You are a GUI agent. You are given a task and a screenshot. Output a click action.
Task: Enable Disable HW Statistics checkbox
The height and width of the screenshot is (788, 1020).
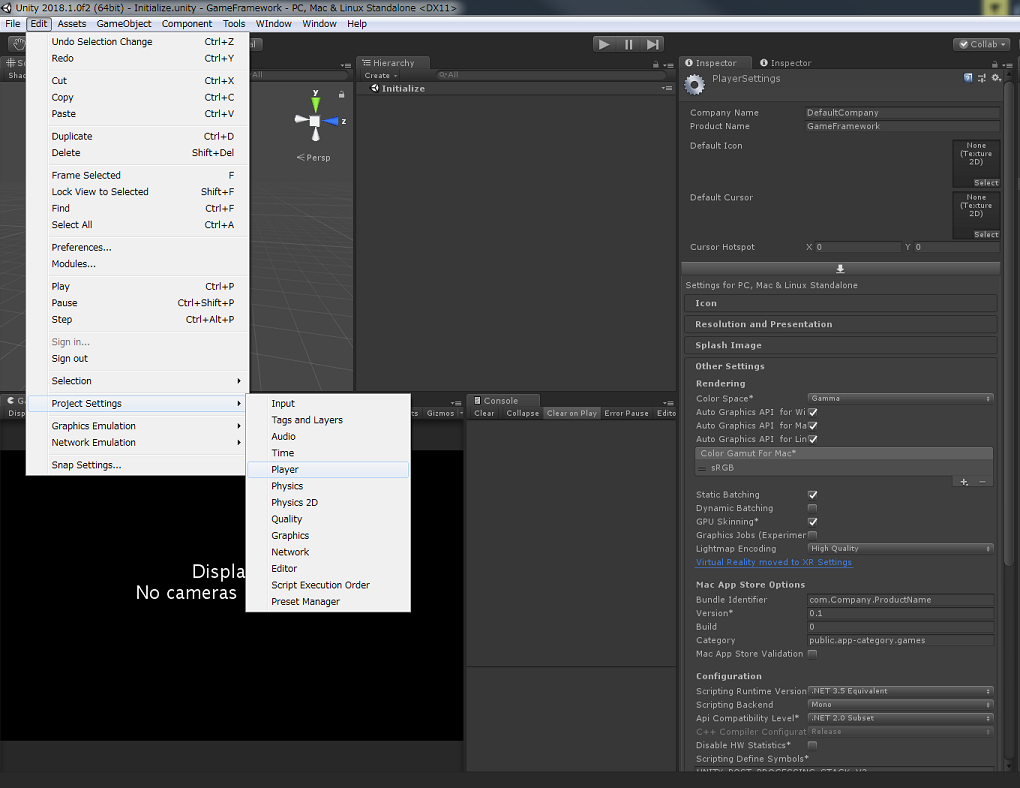pos(812,745)
